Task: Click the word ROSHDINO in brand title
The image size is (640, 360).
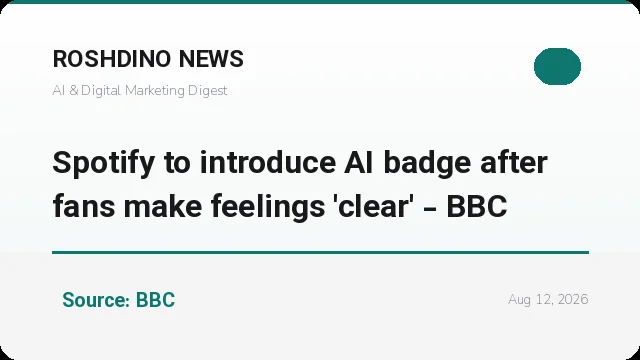Action: click(x=111, y=59)
